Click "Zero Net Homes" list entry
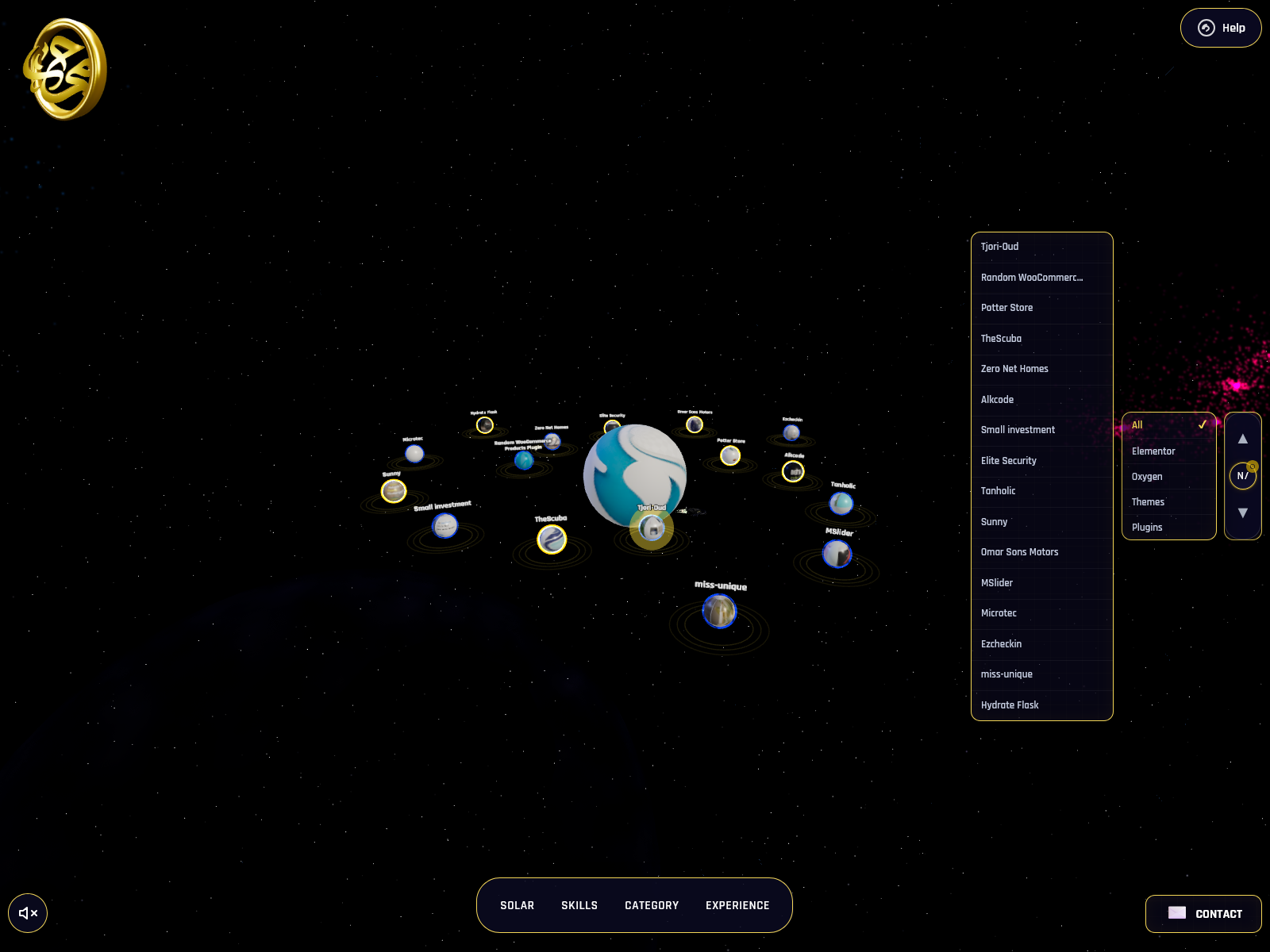Viewport: 1270px width, 952px height. pyautogui.click(x=1042, y=369)
